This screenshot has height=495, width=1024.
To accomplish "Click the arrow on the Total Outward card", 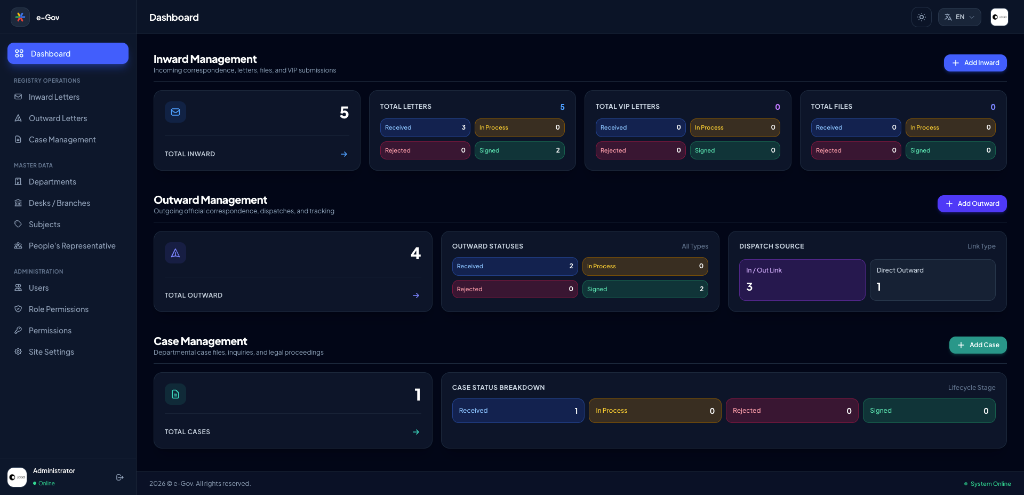I will pyautogui.click(x=416, y=295).
